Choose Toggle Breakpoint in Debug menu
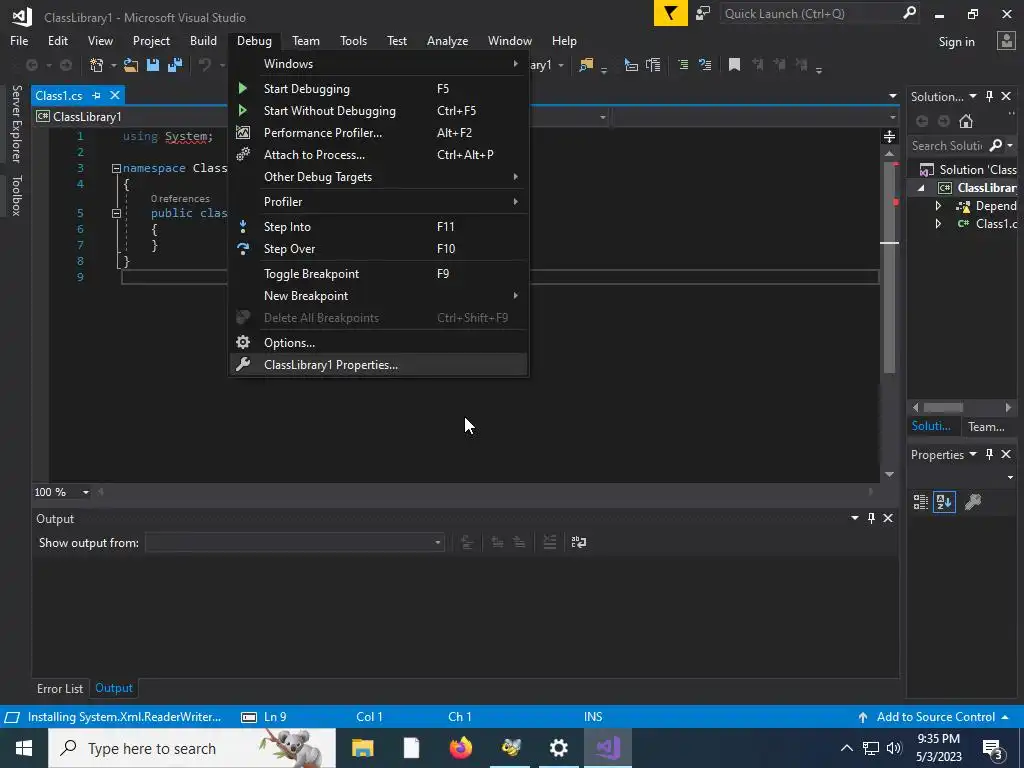The image size is (1024, 768). tap(379, 274)
